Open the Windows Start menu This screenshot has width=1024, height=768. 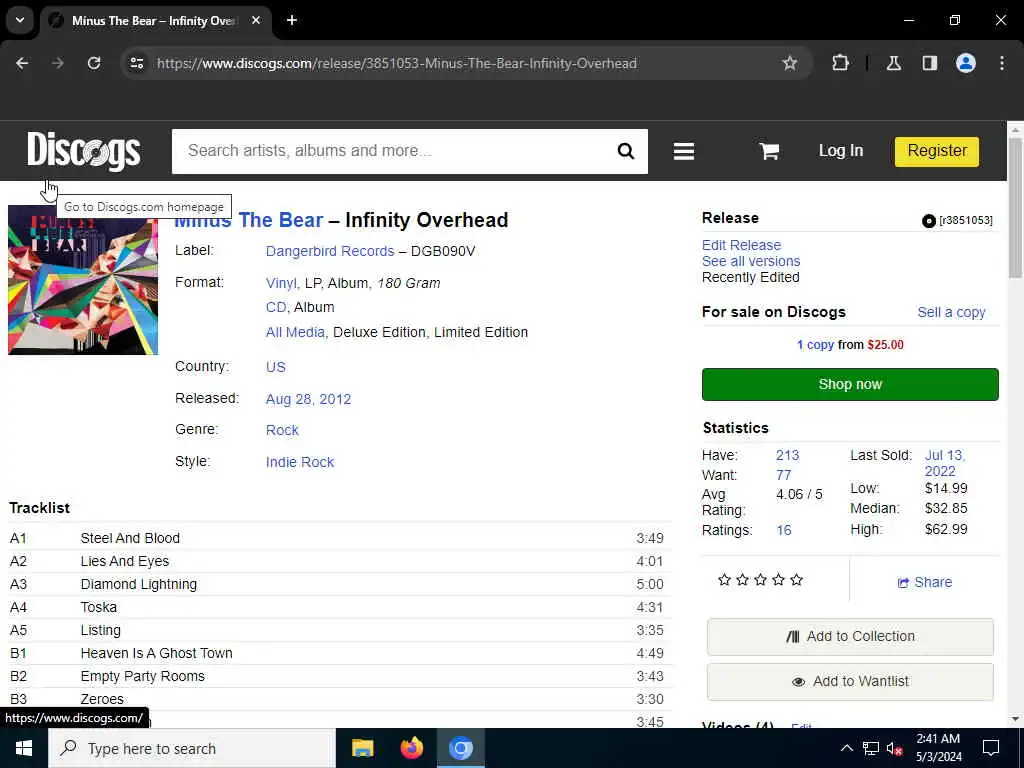coord(24,748)
